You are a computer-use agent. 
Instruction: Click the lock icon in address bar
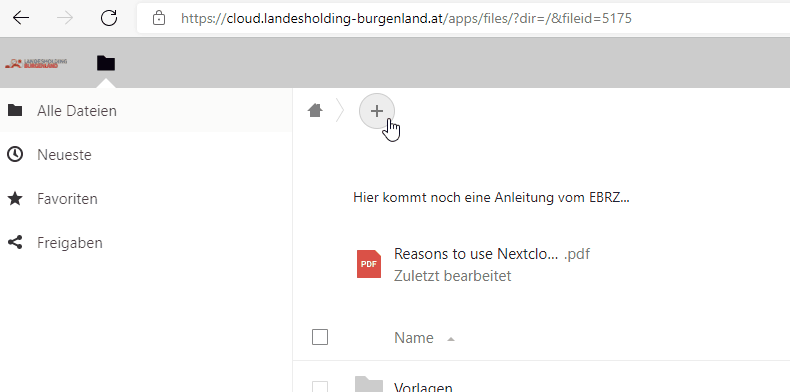point(159,19)
